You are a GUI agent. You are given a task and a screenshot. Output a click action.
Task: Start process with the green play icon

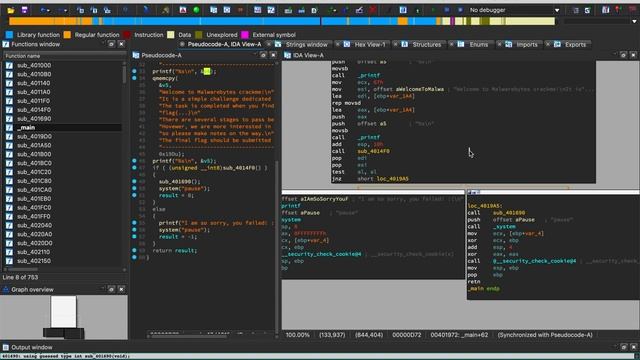433,10
